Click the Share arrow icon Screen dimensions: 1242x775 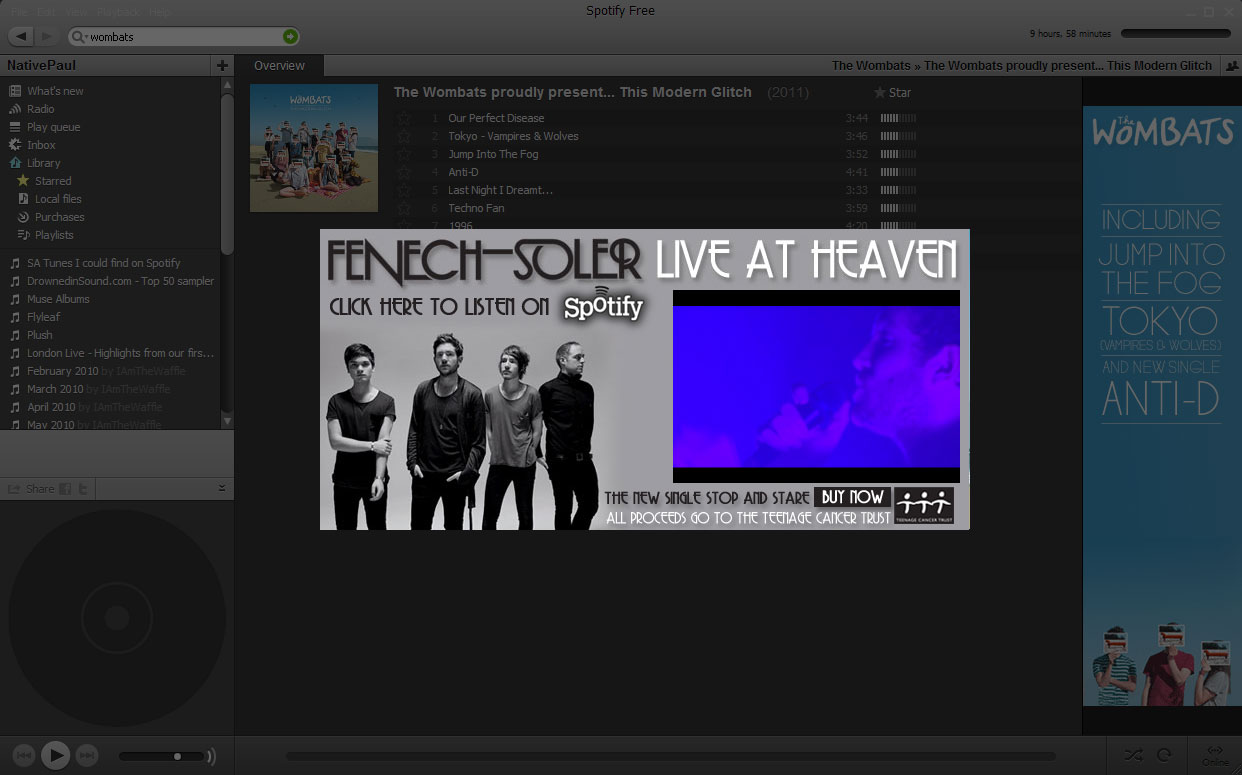coord(14,489)
